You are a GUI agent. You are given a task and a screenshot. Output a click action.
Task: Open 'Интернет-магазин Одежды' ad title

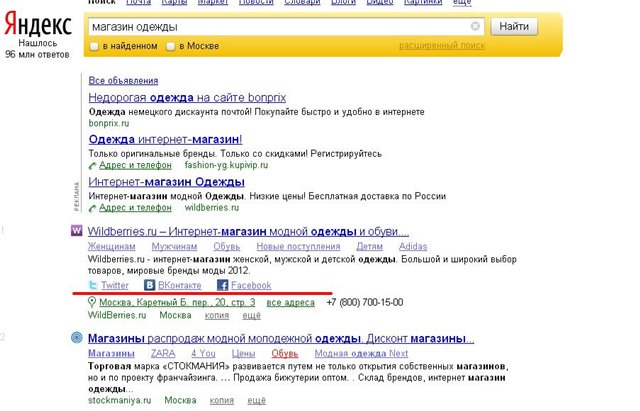[167, 182]
